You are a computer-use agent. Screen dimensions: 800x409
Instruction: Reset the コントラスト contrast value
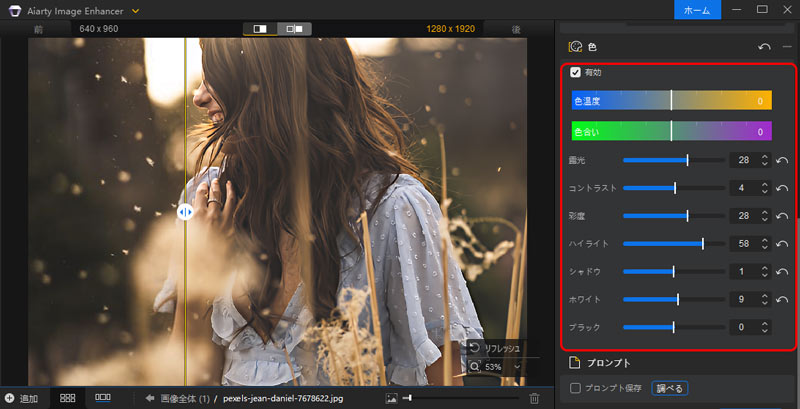[x=780, y=188]
